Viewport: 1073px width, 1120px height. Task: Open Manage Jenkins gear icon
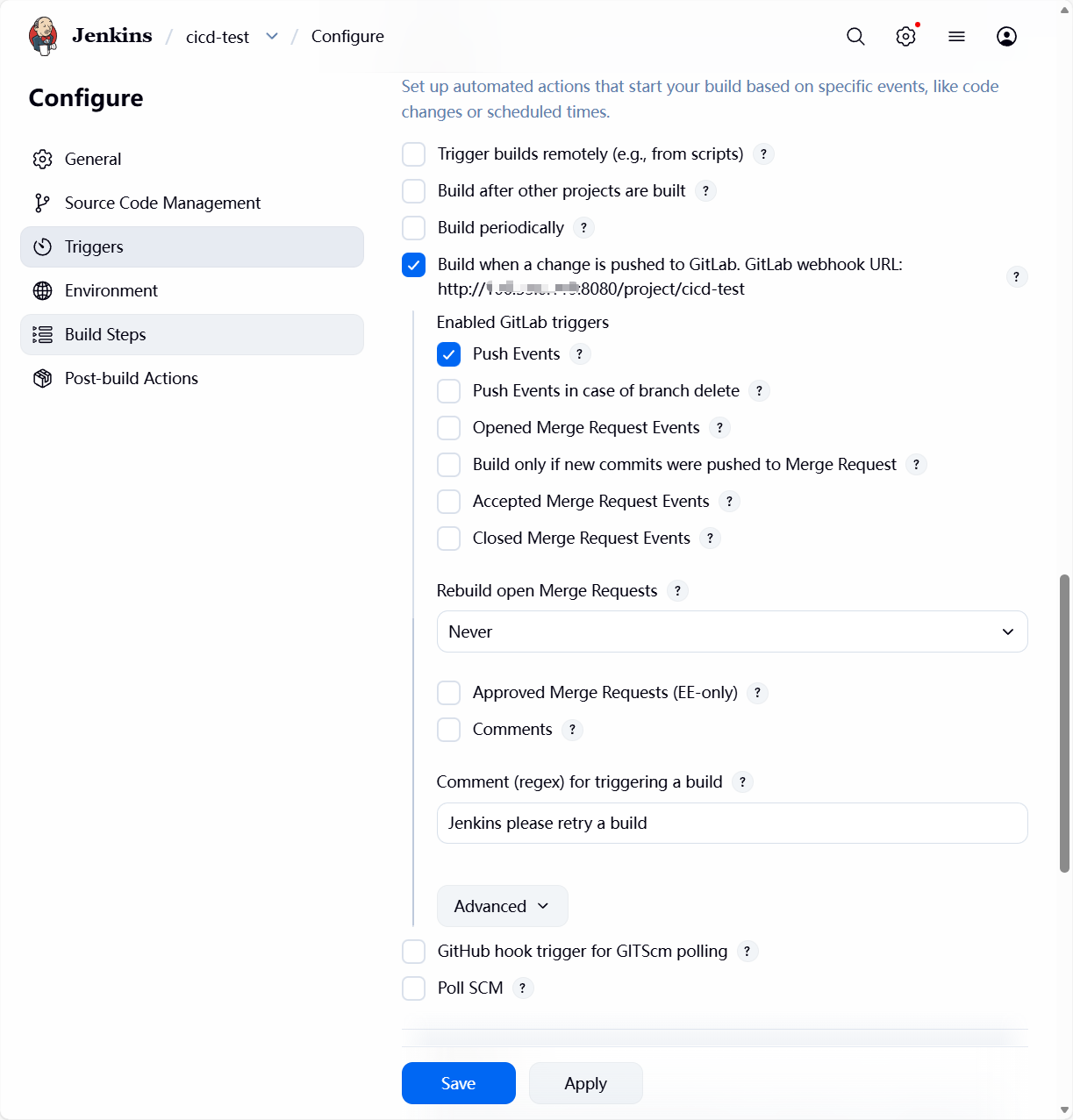click(906, 36)
